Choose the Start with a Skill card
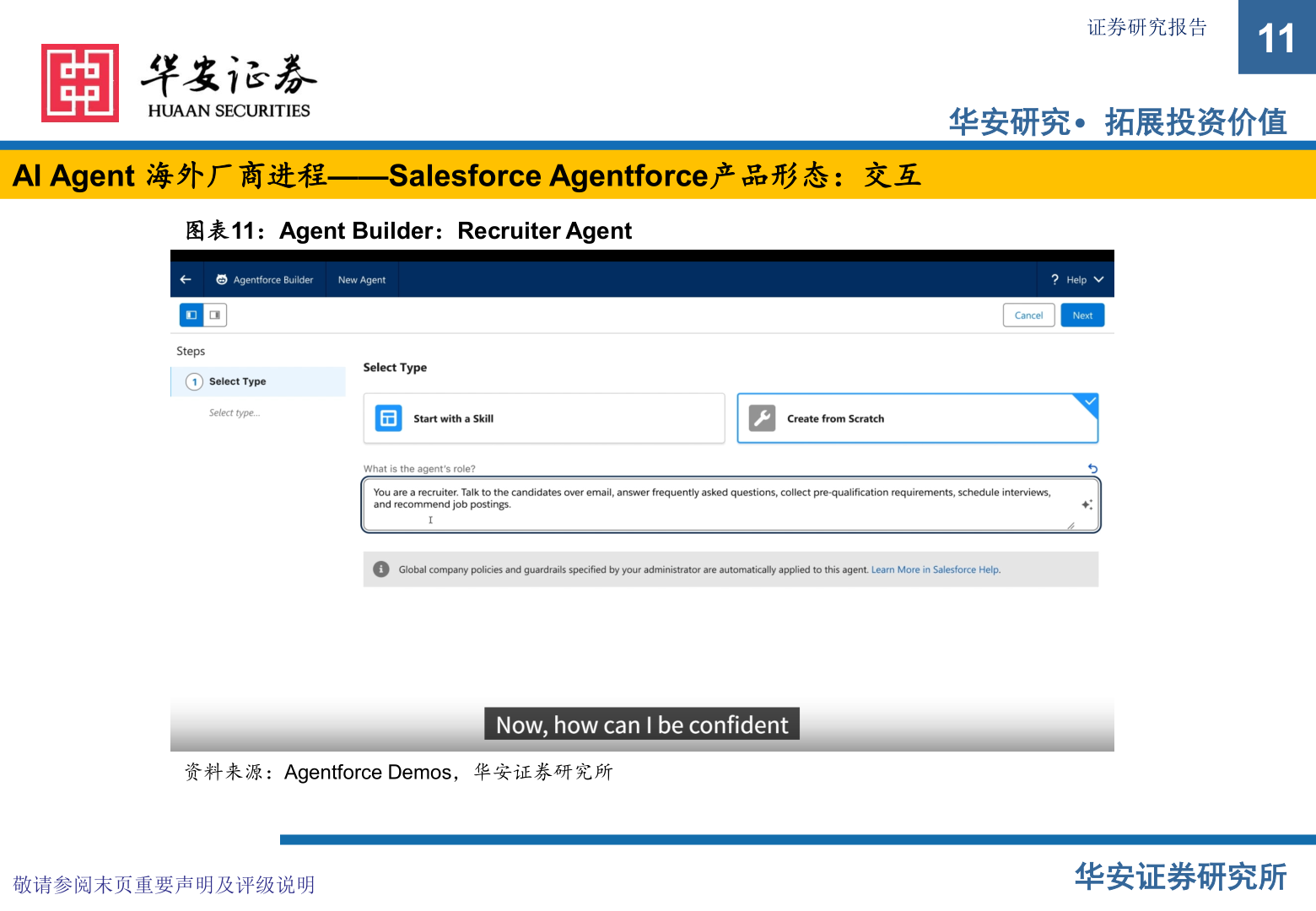This screenshot has height=911, width=1316. click(544, 418)
